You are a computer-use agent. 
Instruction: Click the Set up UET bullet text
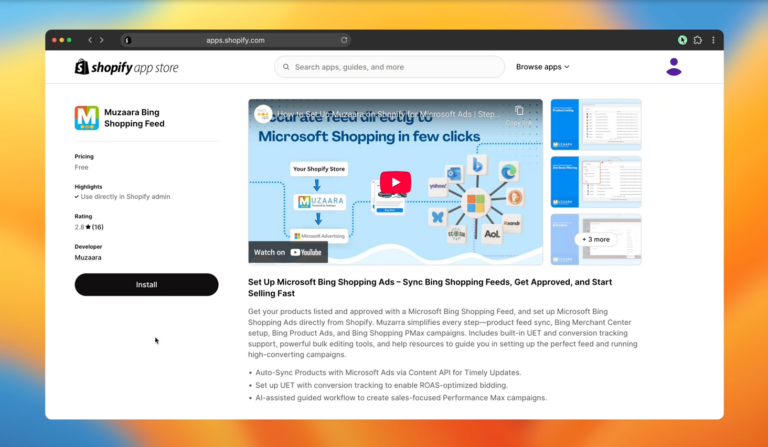382,385
